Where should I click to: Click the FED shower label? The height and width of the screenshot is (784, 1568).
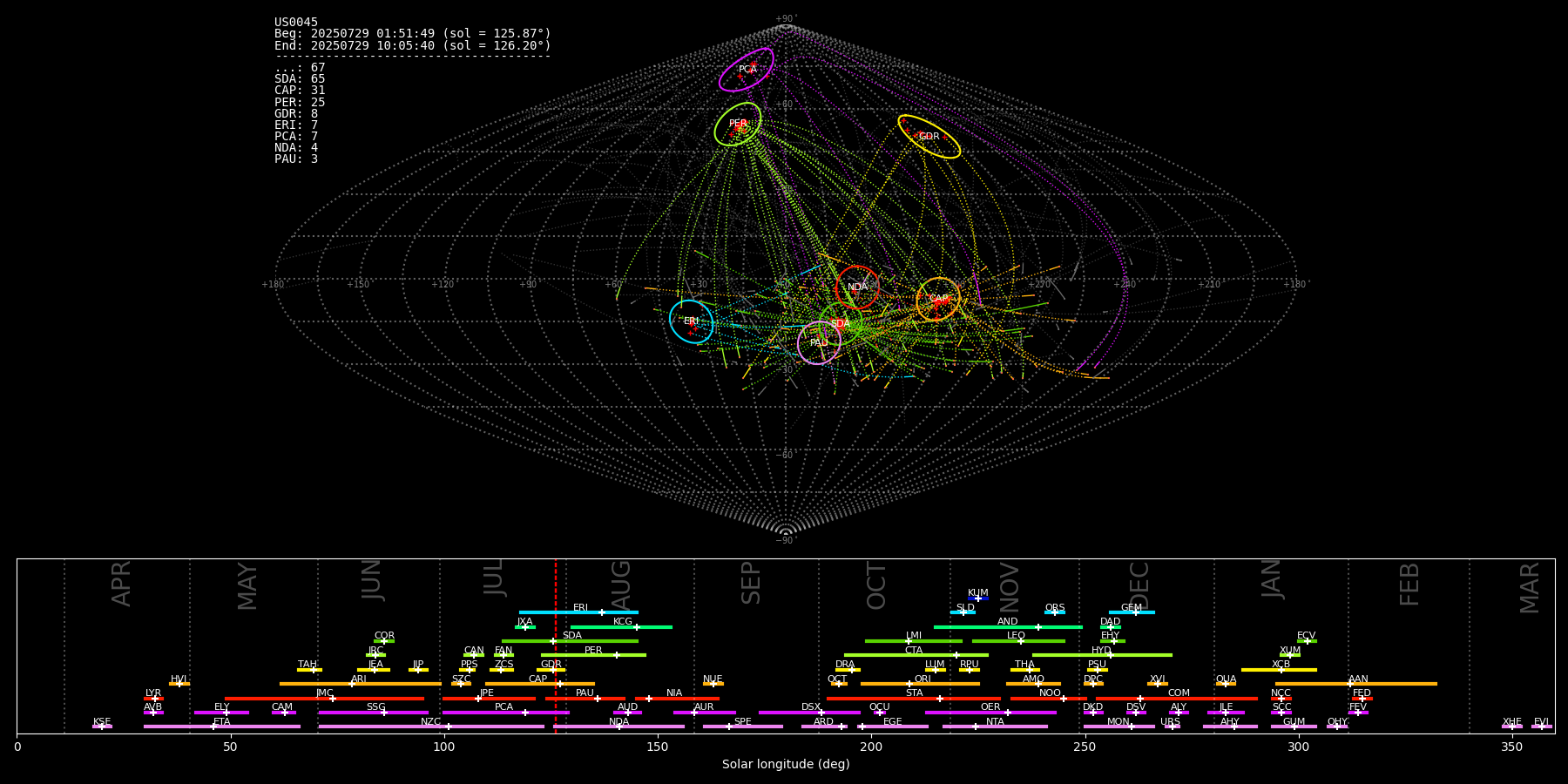1362,693
